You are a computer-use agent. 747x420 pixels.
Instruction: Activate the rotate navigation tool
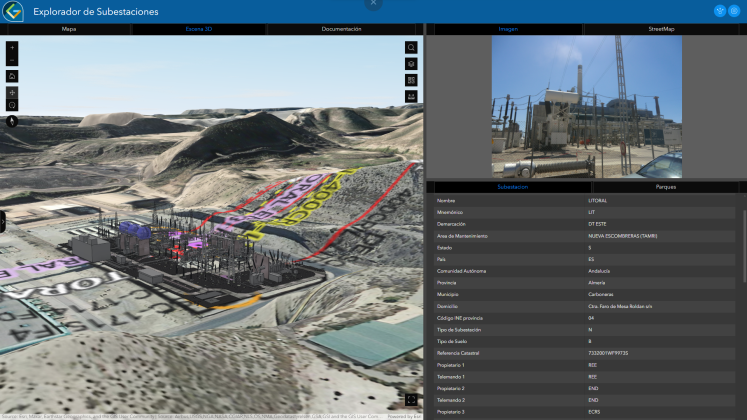point(12,104)
